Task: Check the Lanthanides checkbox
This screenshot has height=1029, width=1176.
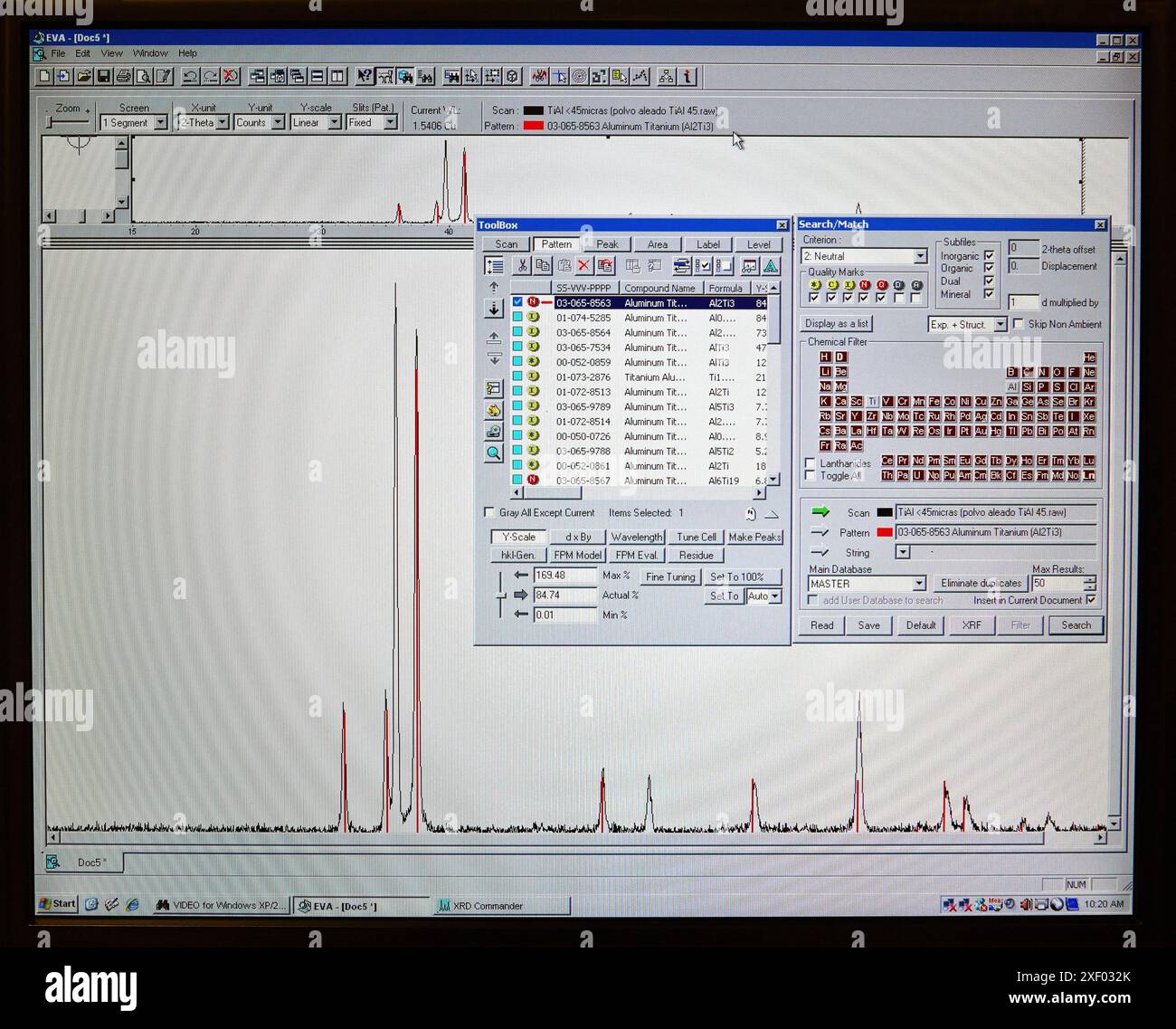Action: [x=811, y=463]
